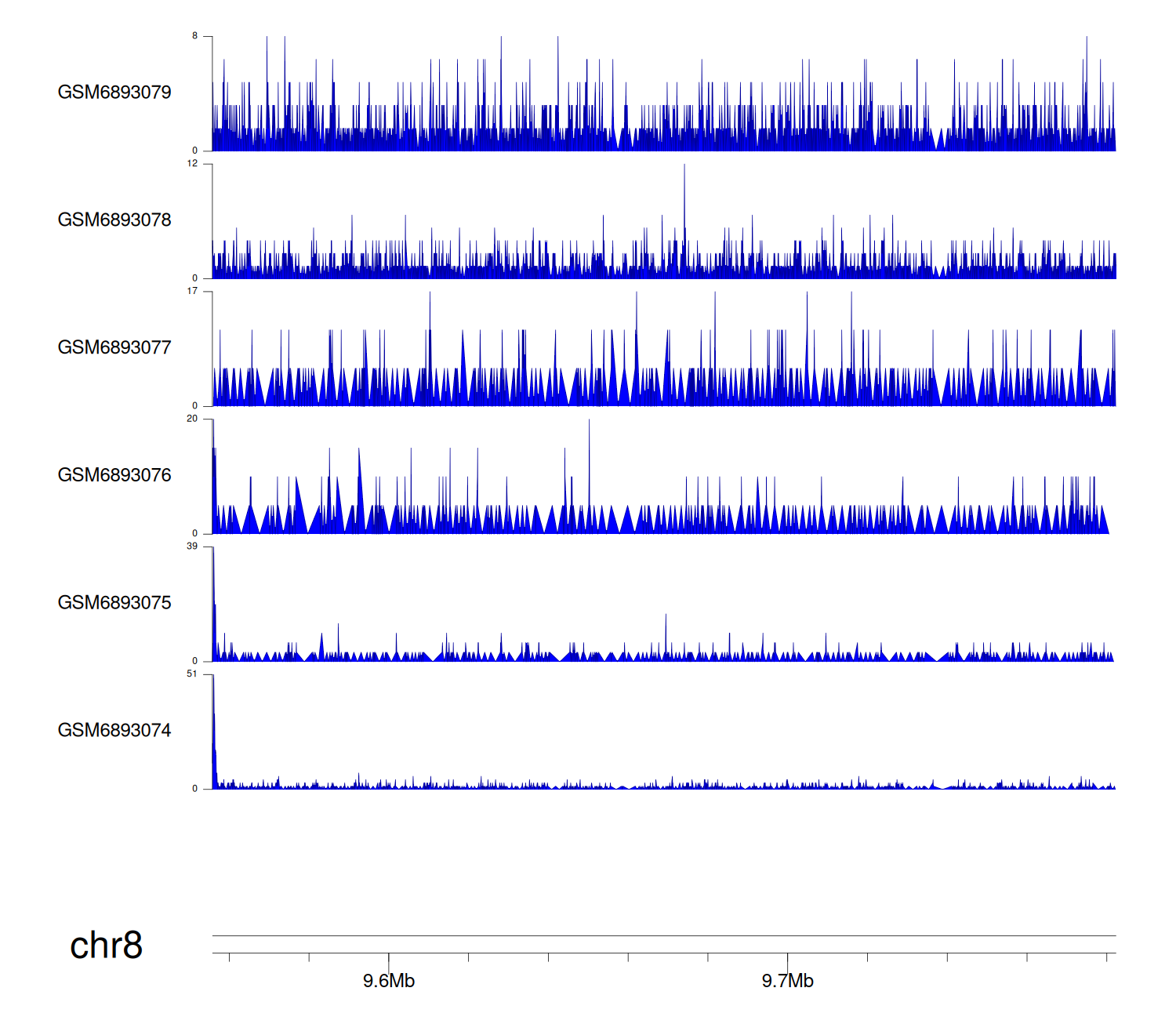Image resolution: width=1176 pixels, height=1035 pixels.
Task: Click the major tick mark above 9.6Mb
Action: [x=389, y=961]
